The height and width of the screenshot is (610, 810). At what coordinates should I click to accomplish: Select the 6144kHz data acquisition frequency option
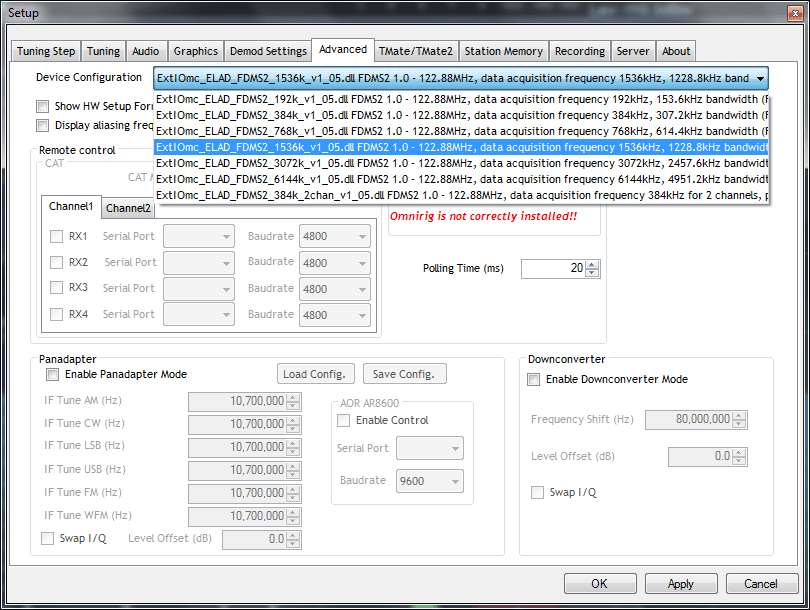click(400, 179)
